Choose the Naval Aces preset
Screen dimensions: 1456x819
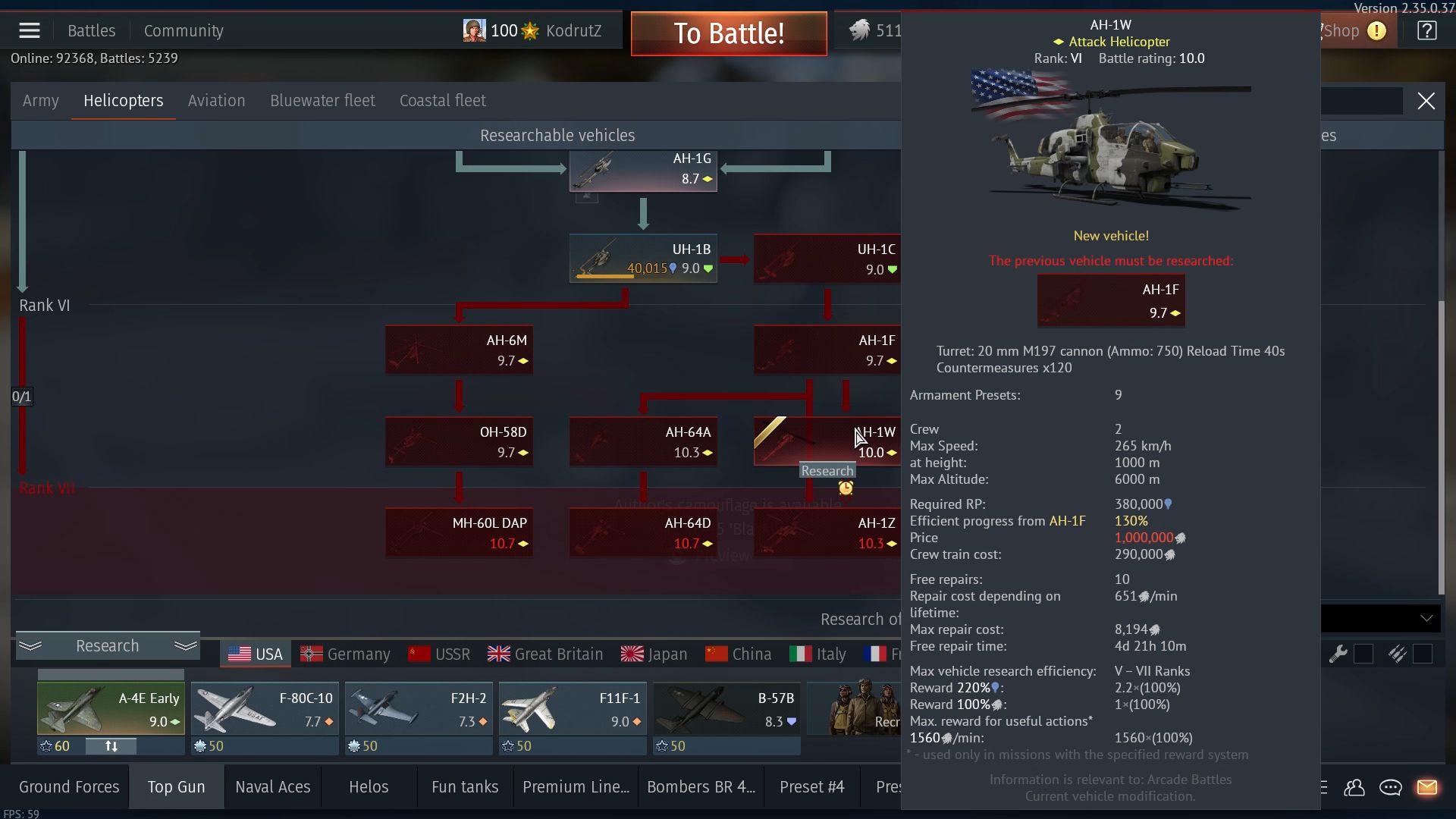273,787
